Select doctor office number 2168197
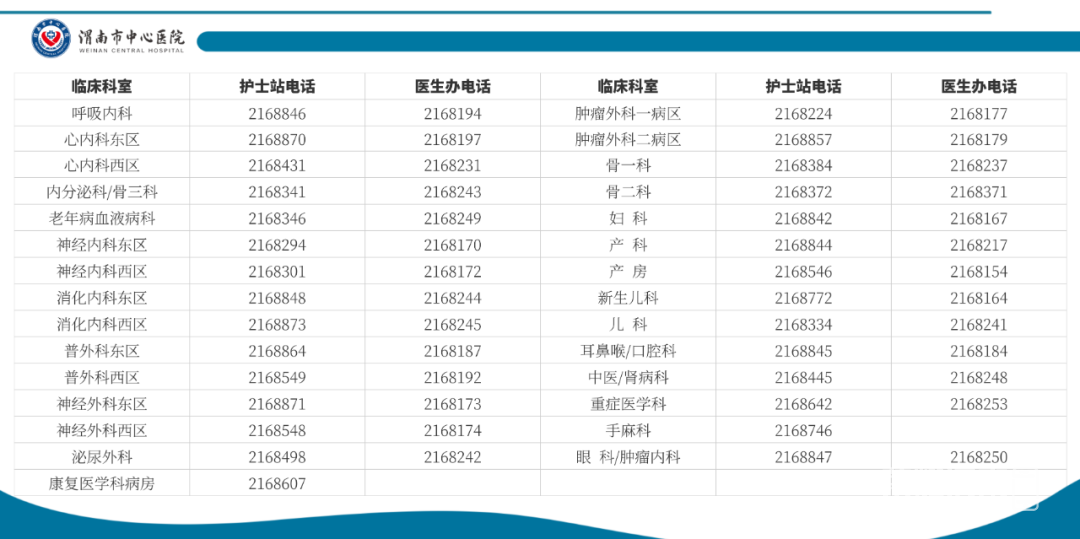This screenshot has height=539, width=1080. [x=452, y=140]
